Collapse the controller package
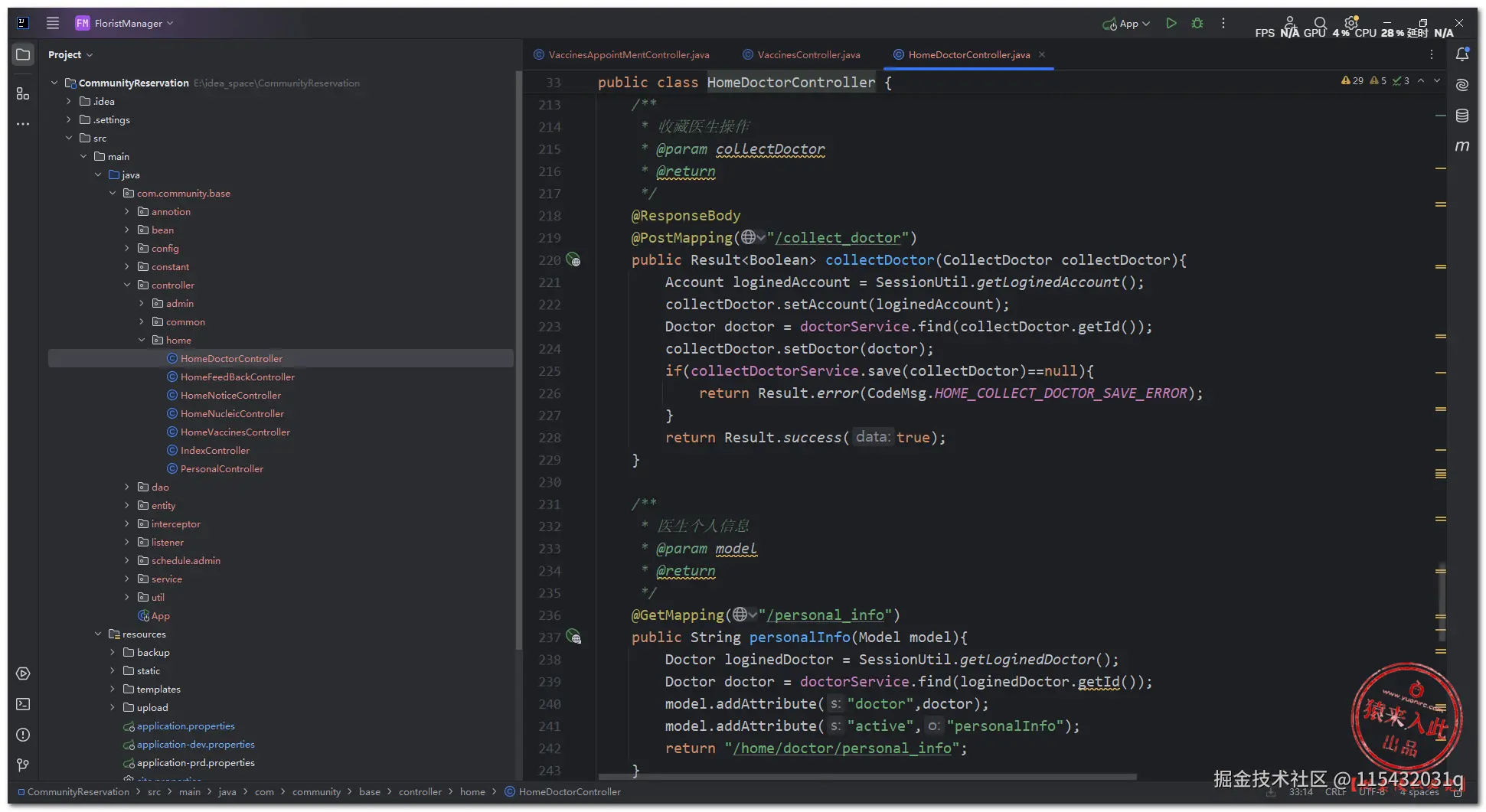 [127, 285]
